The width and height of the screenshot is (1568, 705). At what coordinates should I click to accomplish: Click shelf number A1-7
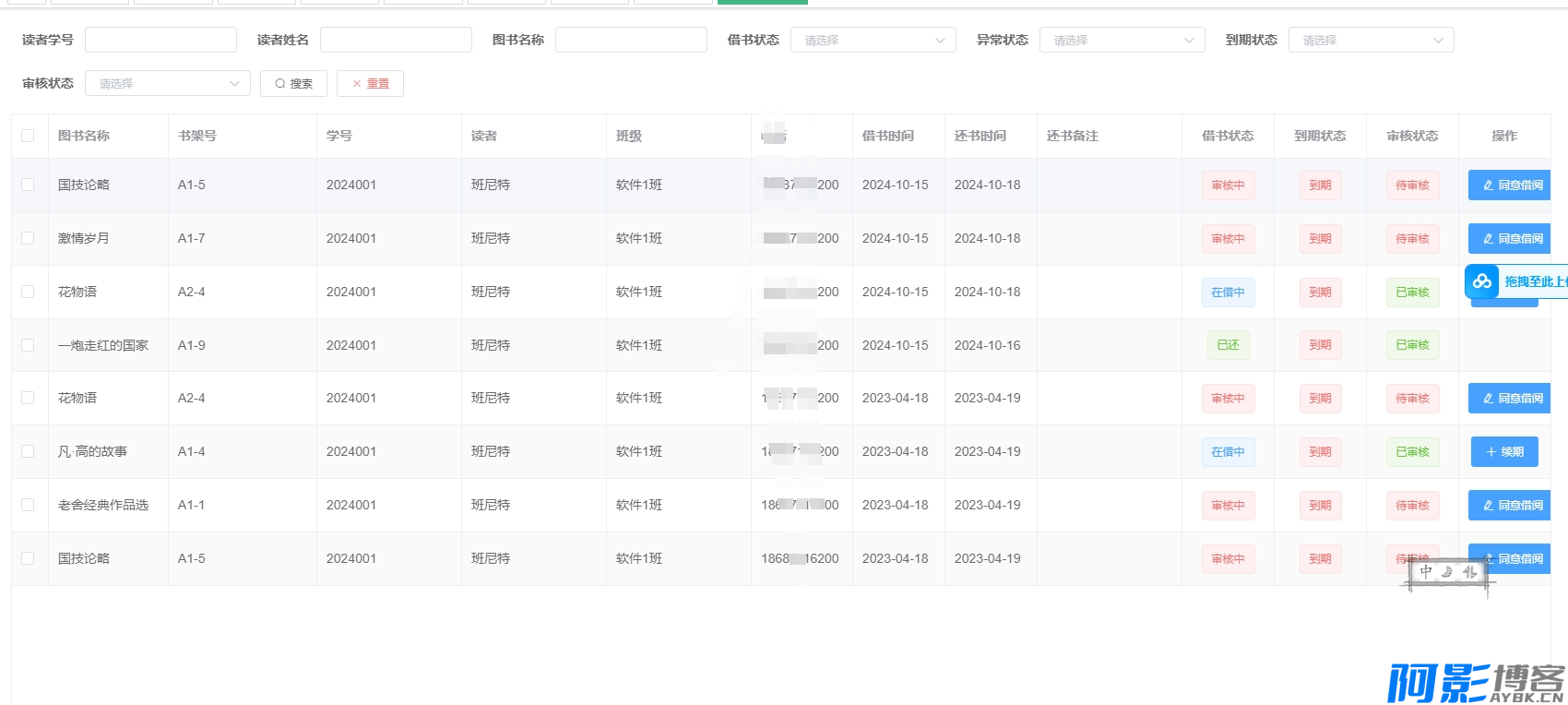click(192, 238)
